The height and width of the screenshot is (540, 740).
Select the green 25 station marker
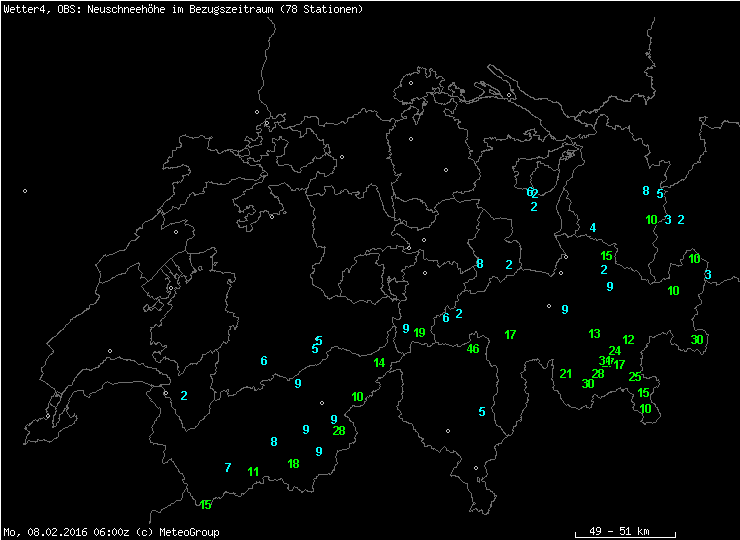(635, 377)
